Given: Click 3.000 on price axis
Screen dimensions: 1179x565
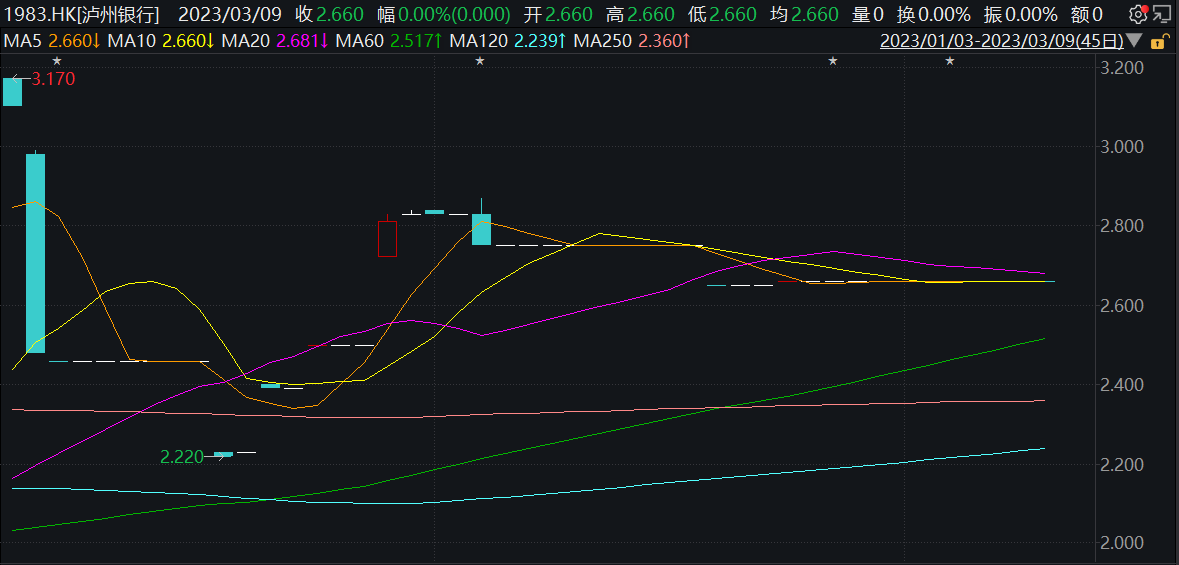Looking at the screenshot, I should (x=1123, y=147).
